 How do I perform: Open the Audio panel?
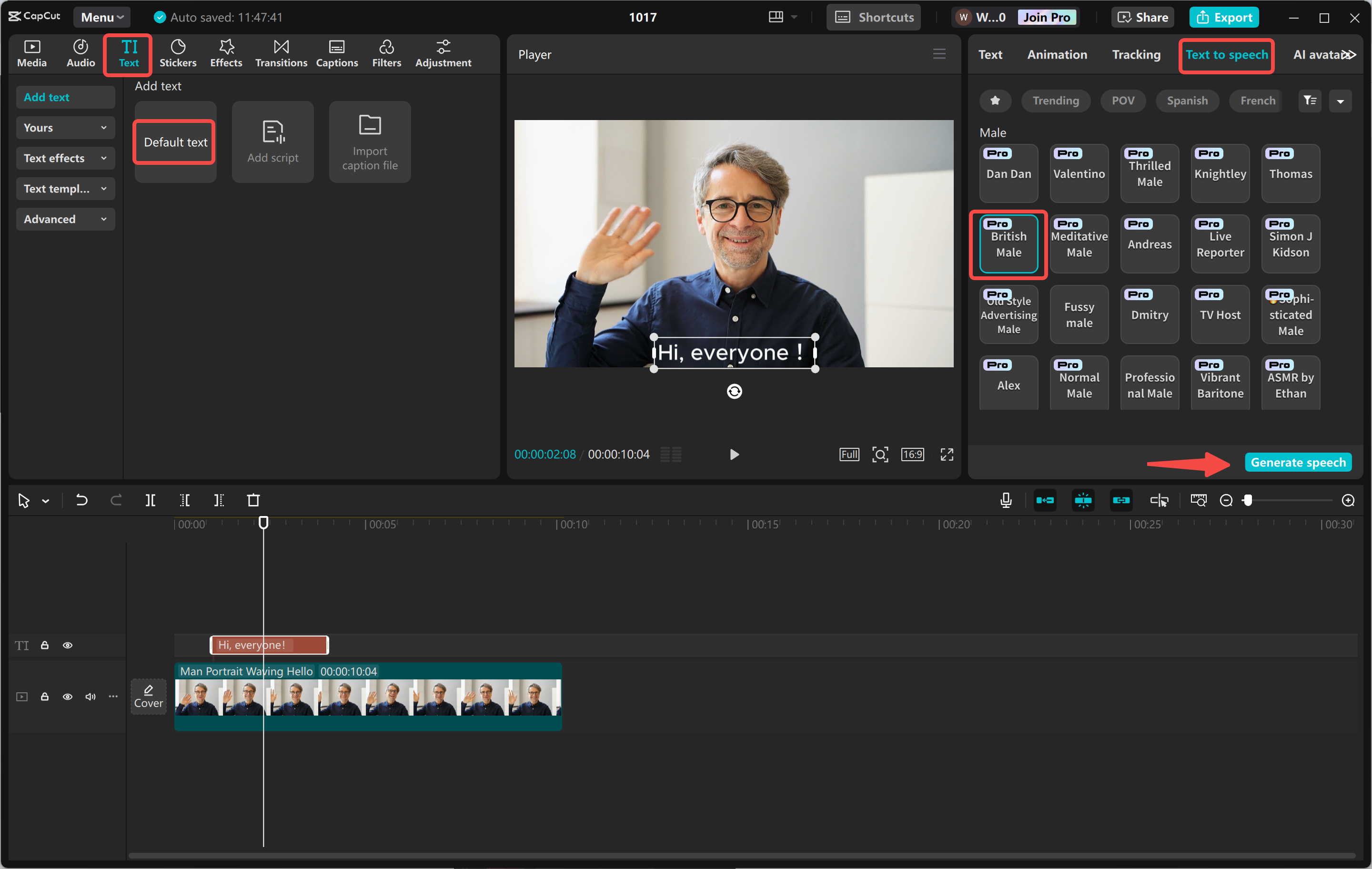80,53
